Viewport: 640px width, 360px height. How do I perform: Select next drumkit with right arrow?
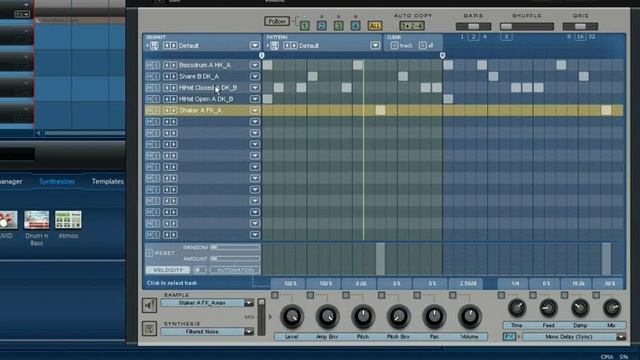173,46
